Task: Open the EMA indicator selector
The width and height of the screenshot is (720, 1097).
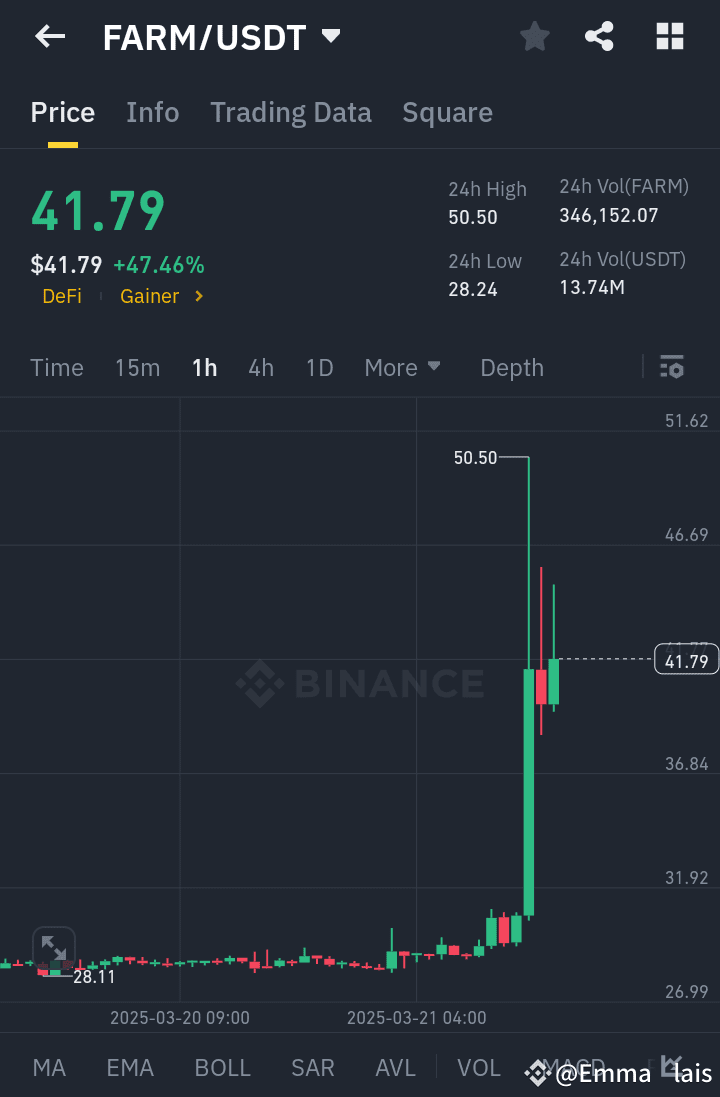Action: click(129, 1068)
